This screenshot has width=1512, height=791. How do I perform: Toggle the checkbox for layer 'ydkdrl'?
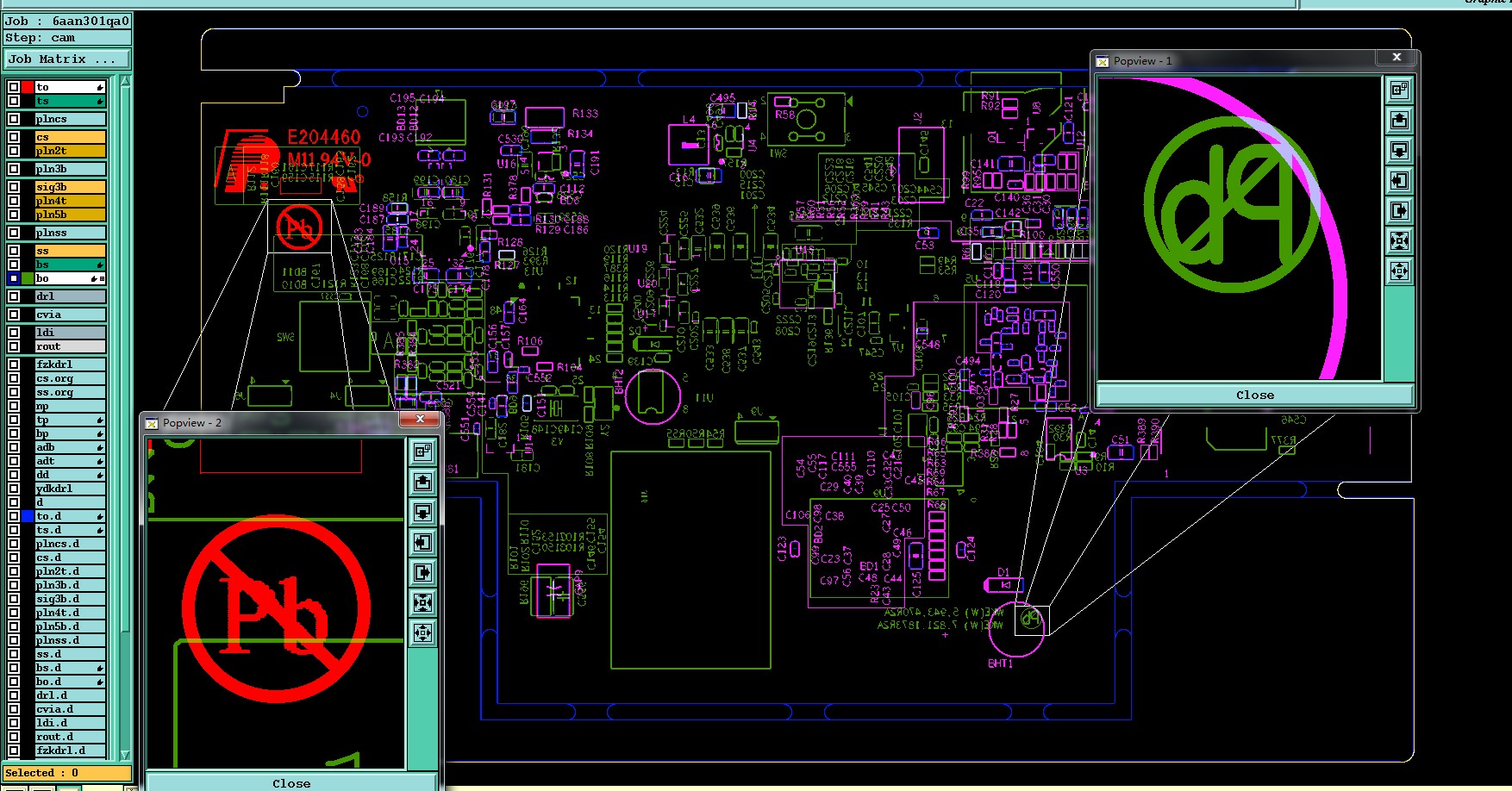pos(14,489)
